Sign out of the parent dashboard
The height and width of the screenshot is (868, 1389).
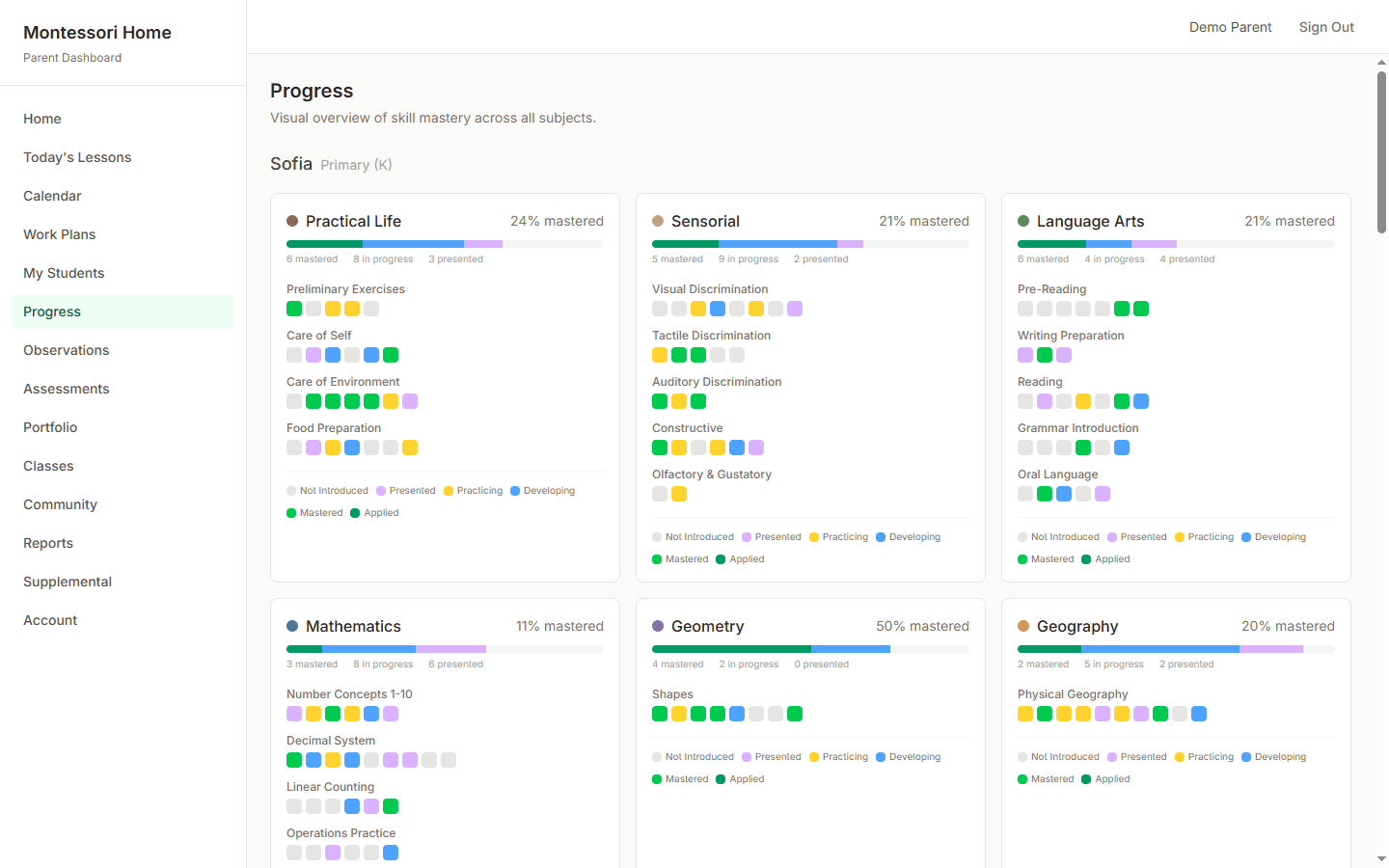tap(1326, 27)
